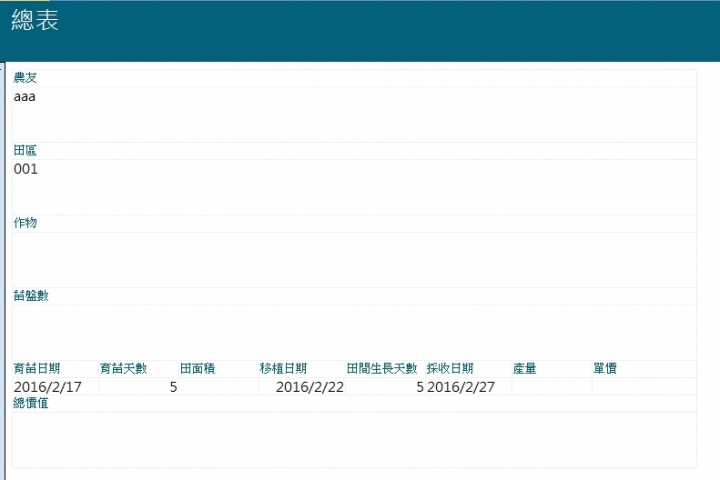Click the empty 總價值 field

[354, 440]
